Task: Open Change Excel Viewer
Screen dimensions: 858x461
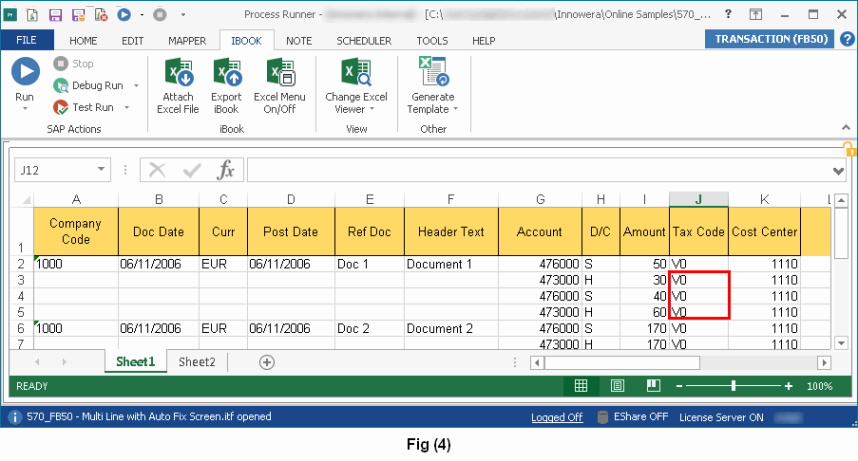Action: coord(356,86)
